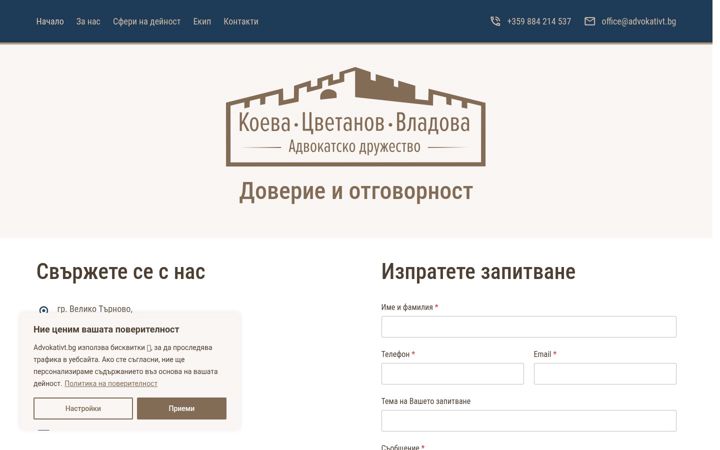This screenshot has height=450, width=720.
Task: Click the Свържете се с нас heading
Action: point(121,271)
